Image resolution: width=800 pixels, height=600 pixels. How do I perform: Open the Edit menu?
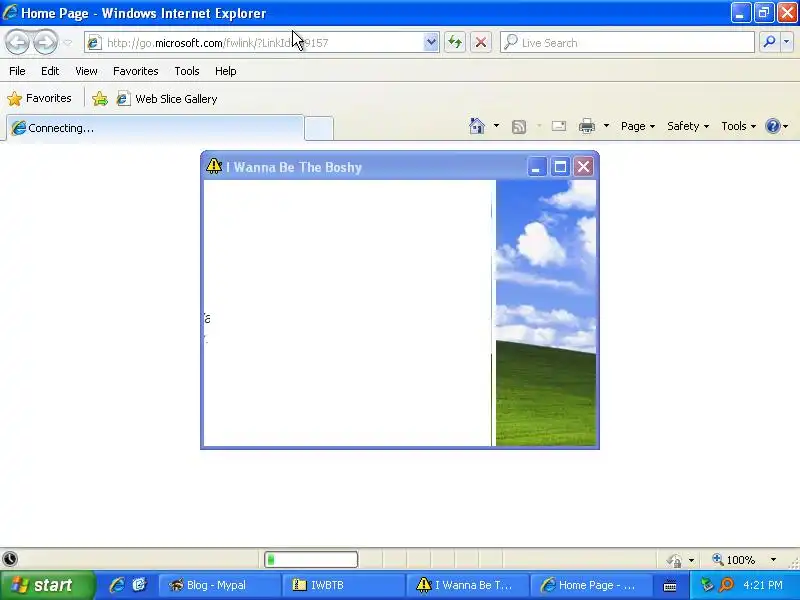pyautogui.click(x=50, y=71)
